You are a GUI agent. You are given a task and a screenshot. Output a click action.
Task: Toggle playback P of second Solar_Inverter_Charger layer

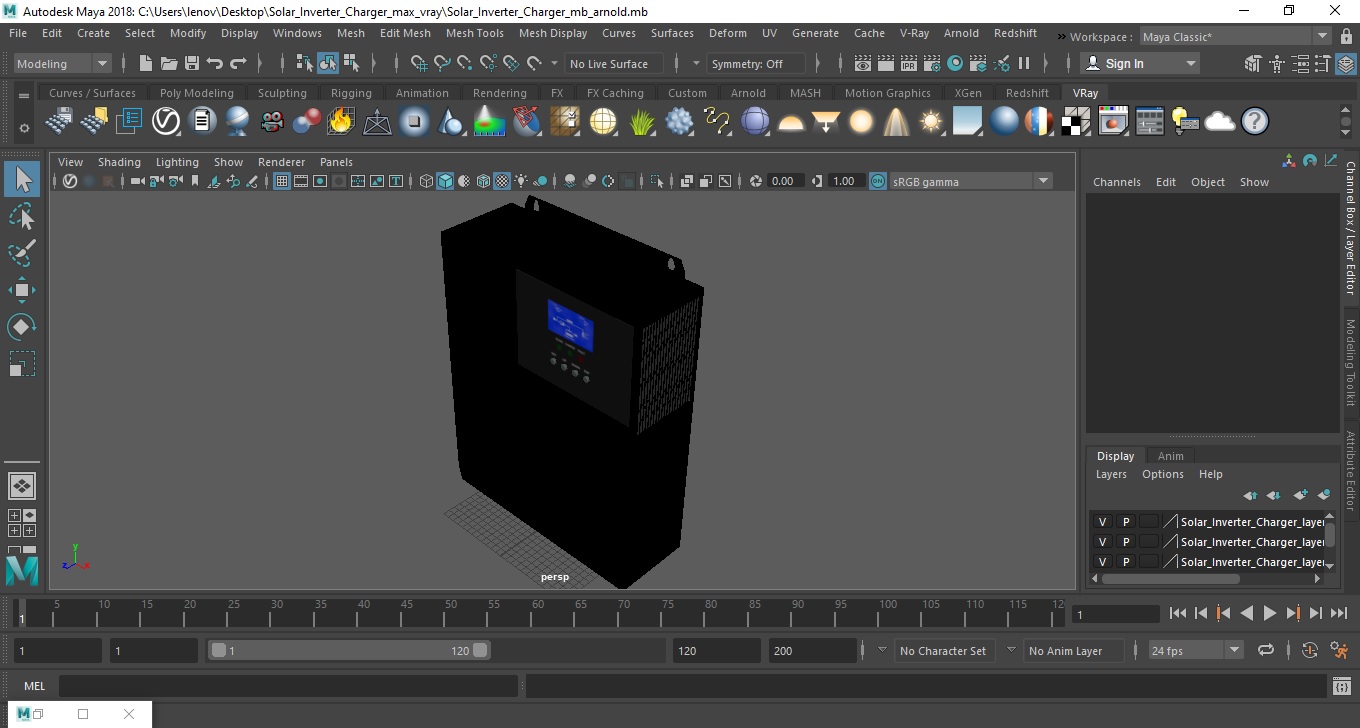tap(1126, 542)
